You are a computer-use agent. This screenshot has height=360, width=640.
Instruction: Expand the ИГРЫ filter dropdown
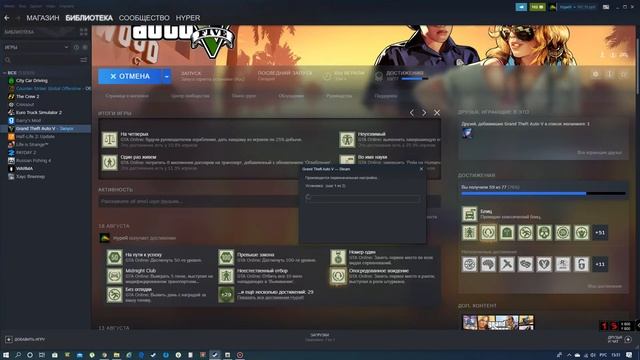click(x=66, y=47)
